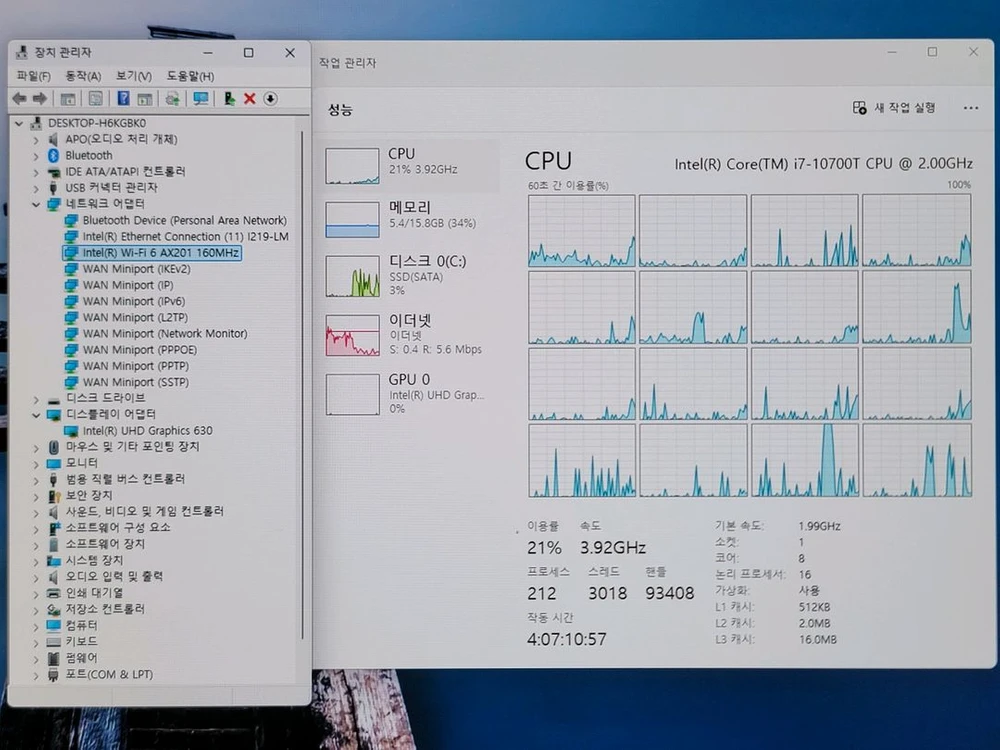Toggle the console tree pane toolbar icon
Screen dimensions: 1000x750
(x=68, y=99)
